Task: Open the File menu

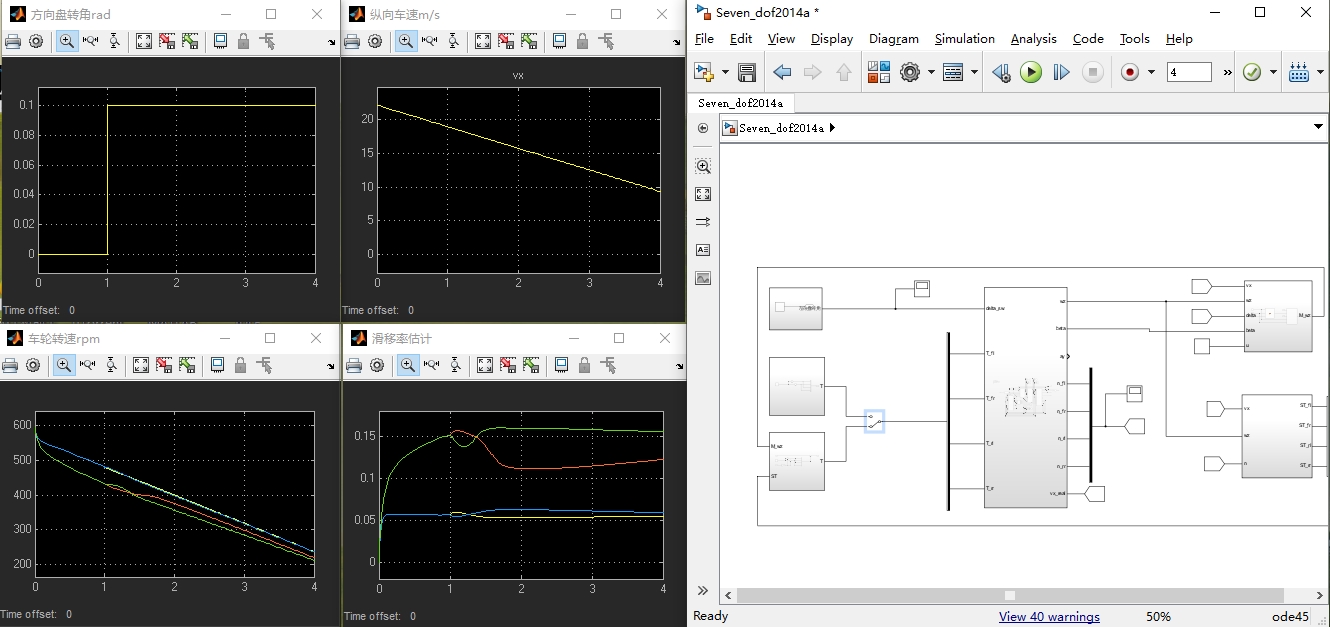Action: (704, 38)
